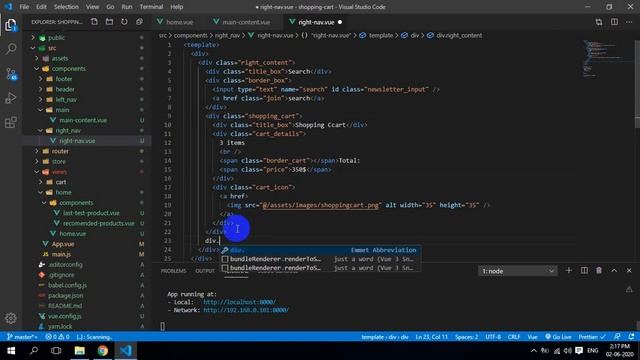The height and width of the screenshot is (360, 640).
Task: Open the Terminal menu
Action: tap(151, 7)
